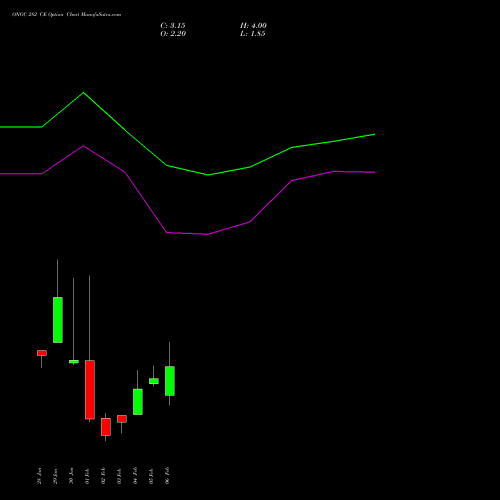Viewport: 500px width, 500px height.
Task: Click the green candle on 06 Feb
Action: pyautogui.click(x=170, y=381)
